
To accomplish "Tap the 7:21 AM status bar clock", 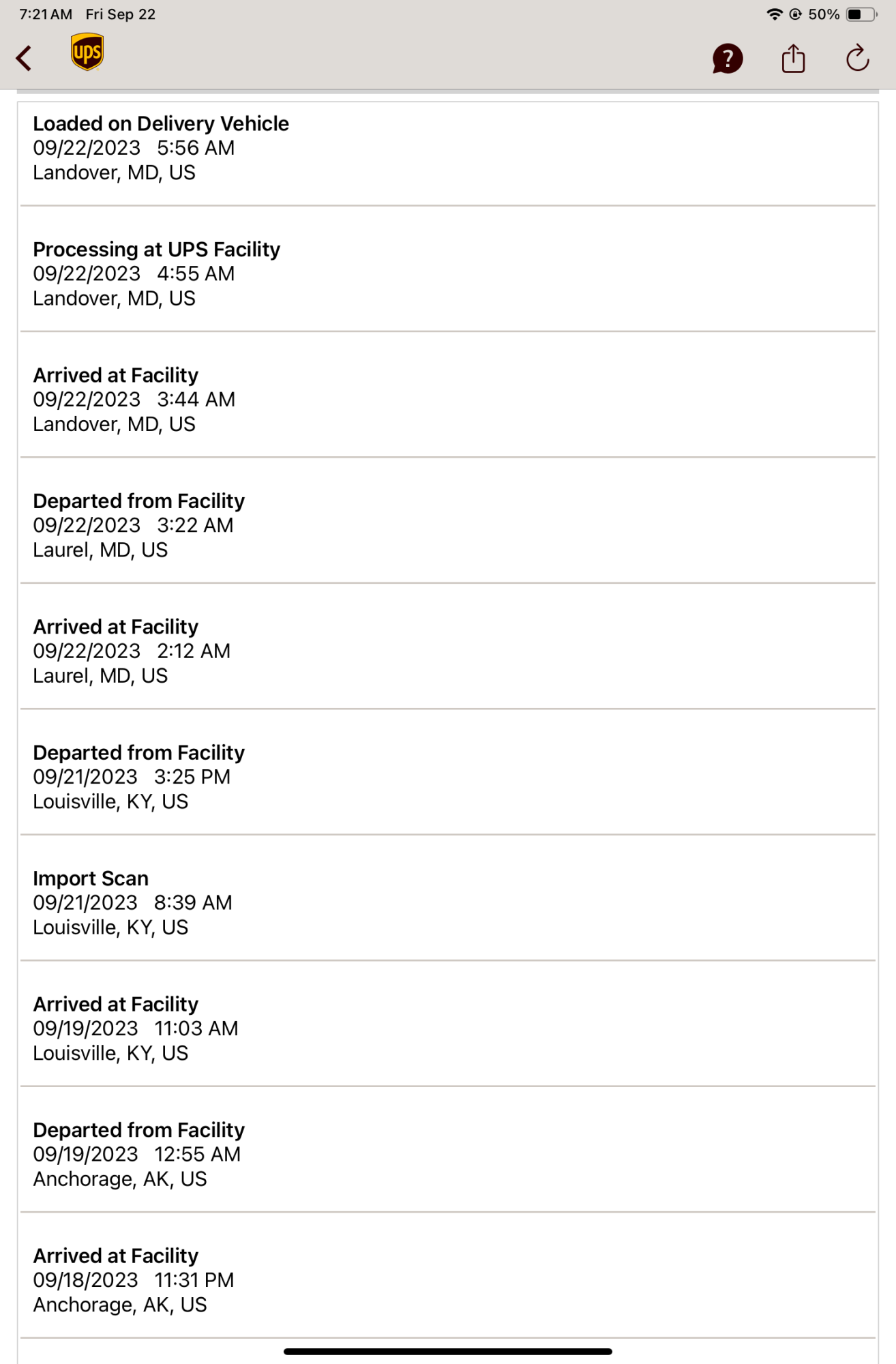I will click(x=46, y=14).
